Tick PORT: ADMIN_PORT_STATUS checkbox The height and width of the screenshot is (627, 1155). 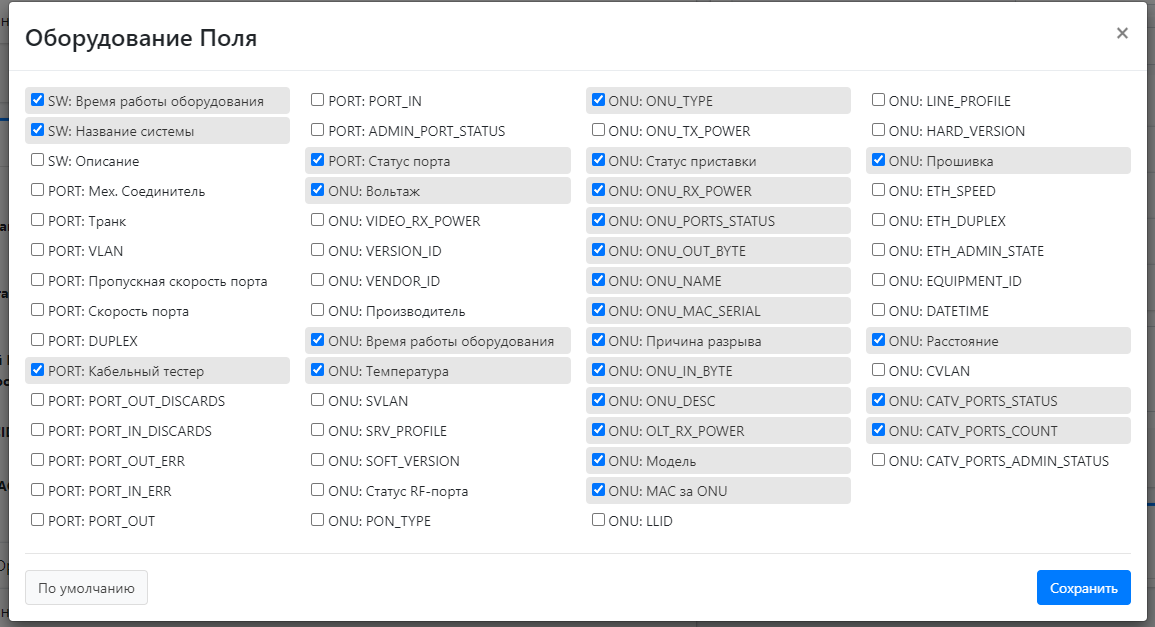318,130
